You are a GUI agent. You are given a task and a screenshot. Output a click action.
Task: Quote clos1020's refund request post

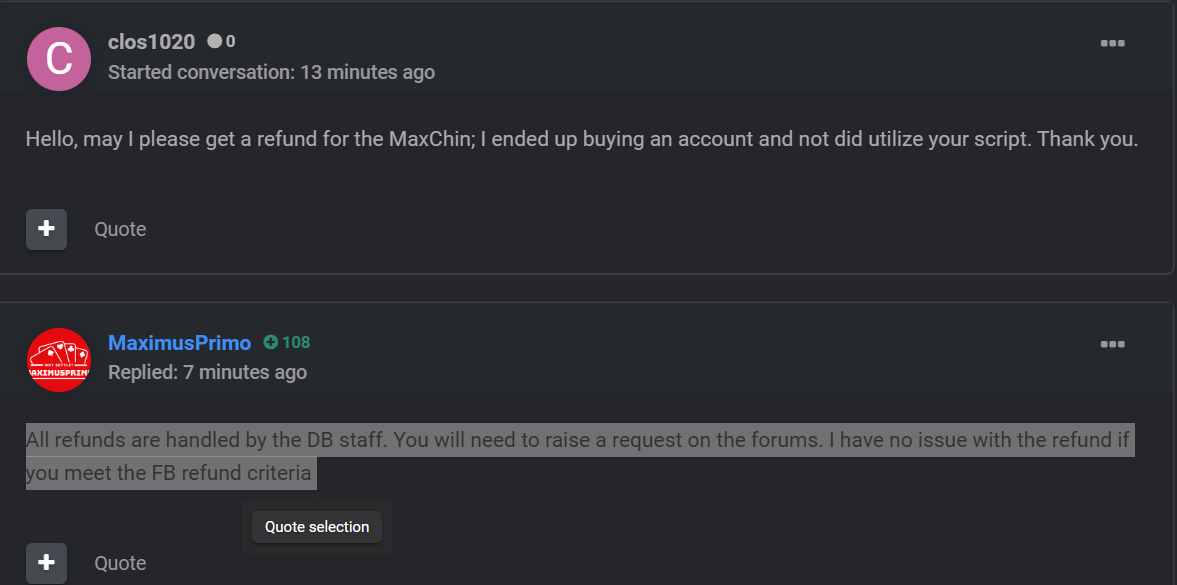coord(120,229)
